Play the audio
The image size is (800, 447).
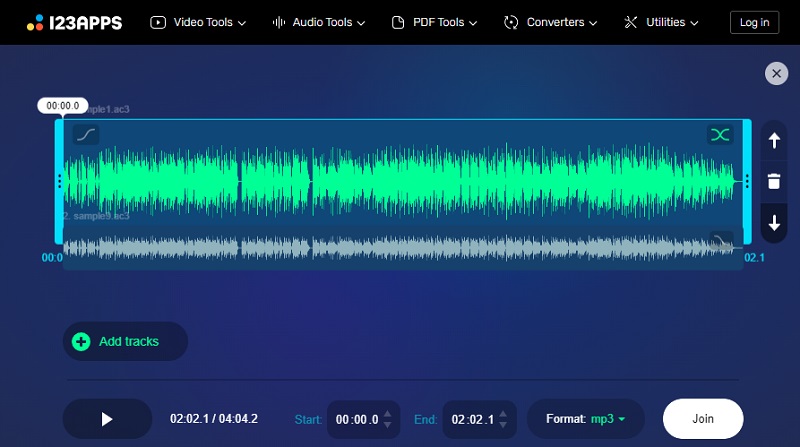pyautogui.click(x=107, y=419)
